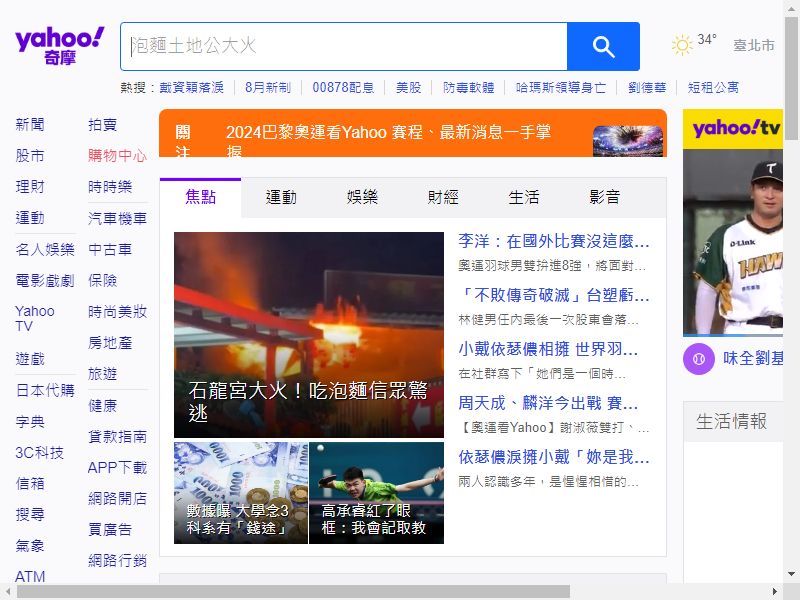Open trending search 8月新制
This screenshot has width=800, height=600.
tap(268, 88)
